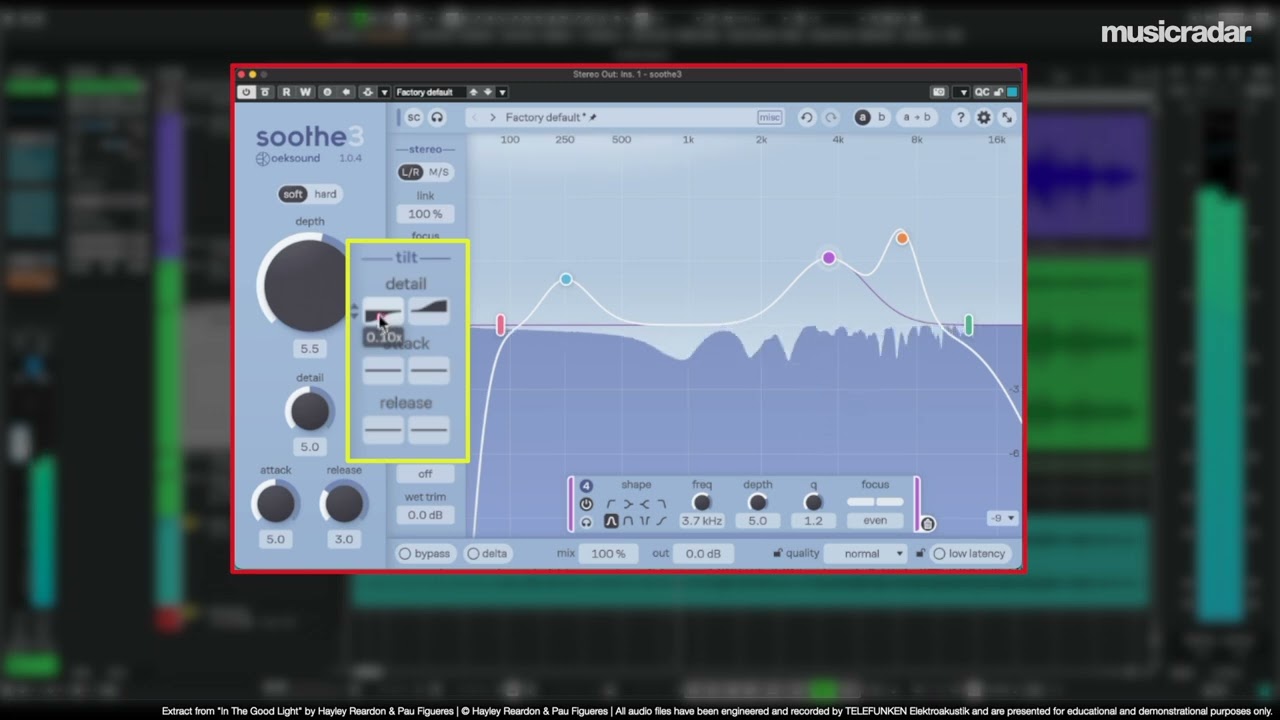
Task: Click the out 0.0 dB field
Action: (x=703, y=553)
